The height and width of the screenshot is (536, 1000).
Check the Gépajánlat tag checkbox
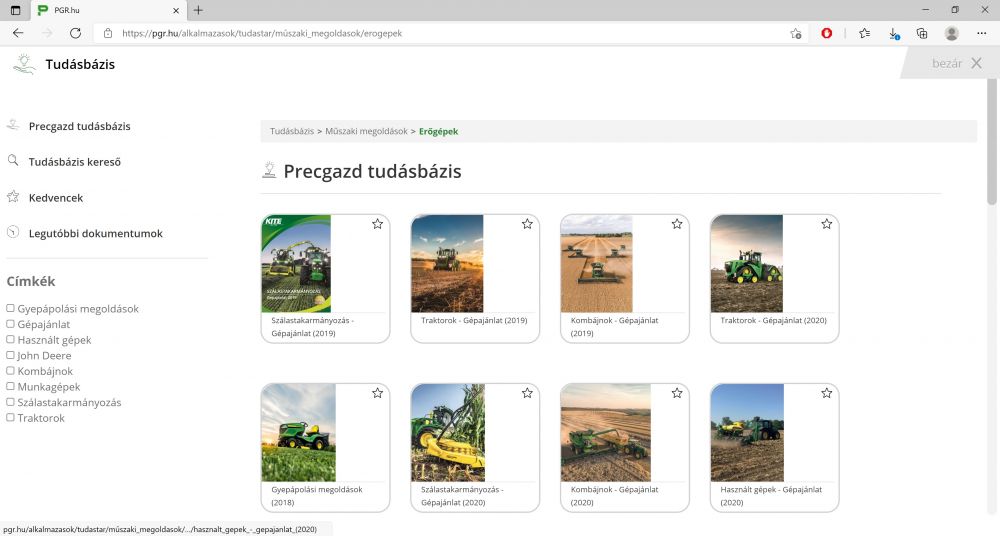coord(10,324)
